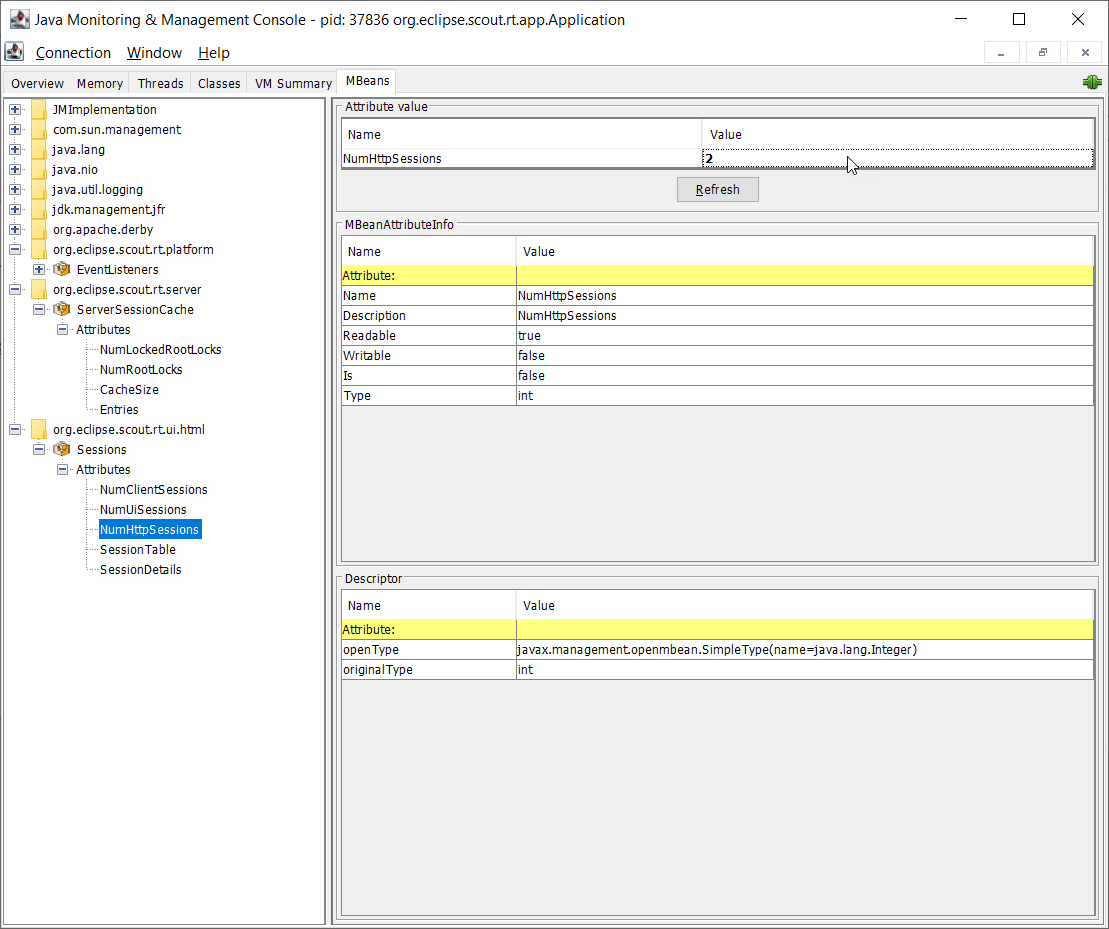Viewport: 1109px width, 929px height.
Task: Click the org.eclipse.scout.rt.server folder icon
Action: click(39, 290)
